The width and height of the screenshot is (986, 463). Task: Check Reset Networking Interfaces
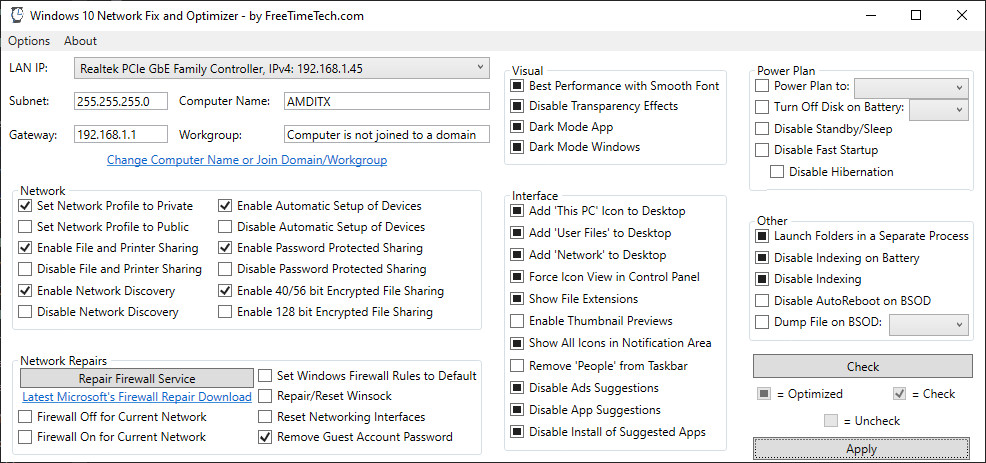click(x=265, y=416)
